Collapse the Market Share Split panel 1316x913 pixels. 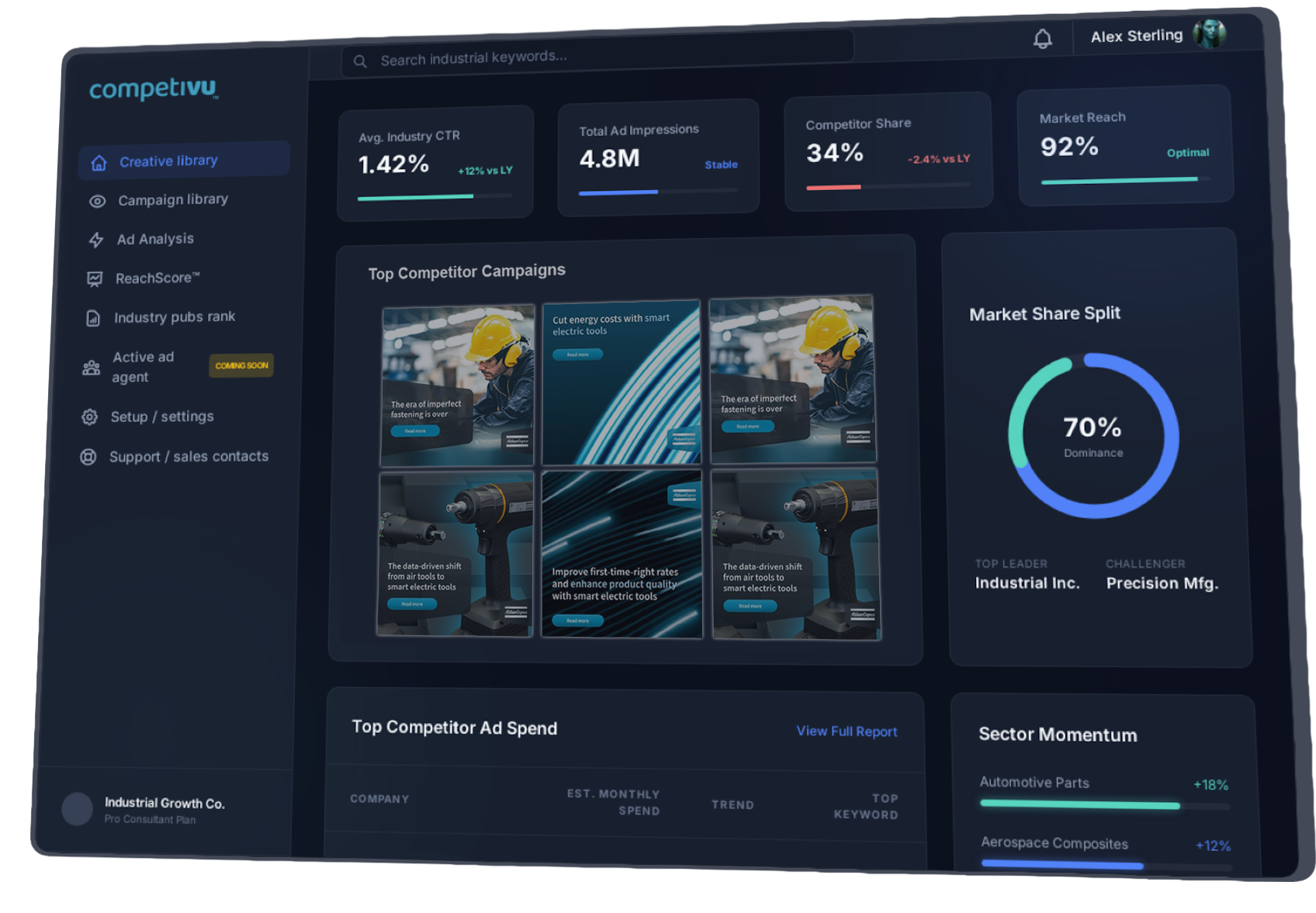[1044, 313]
